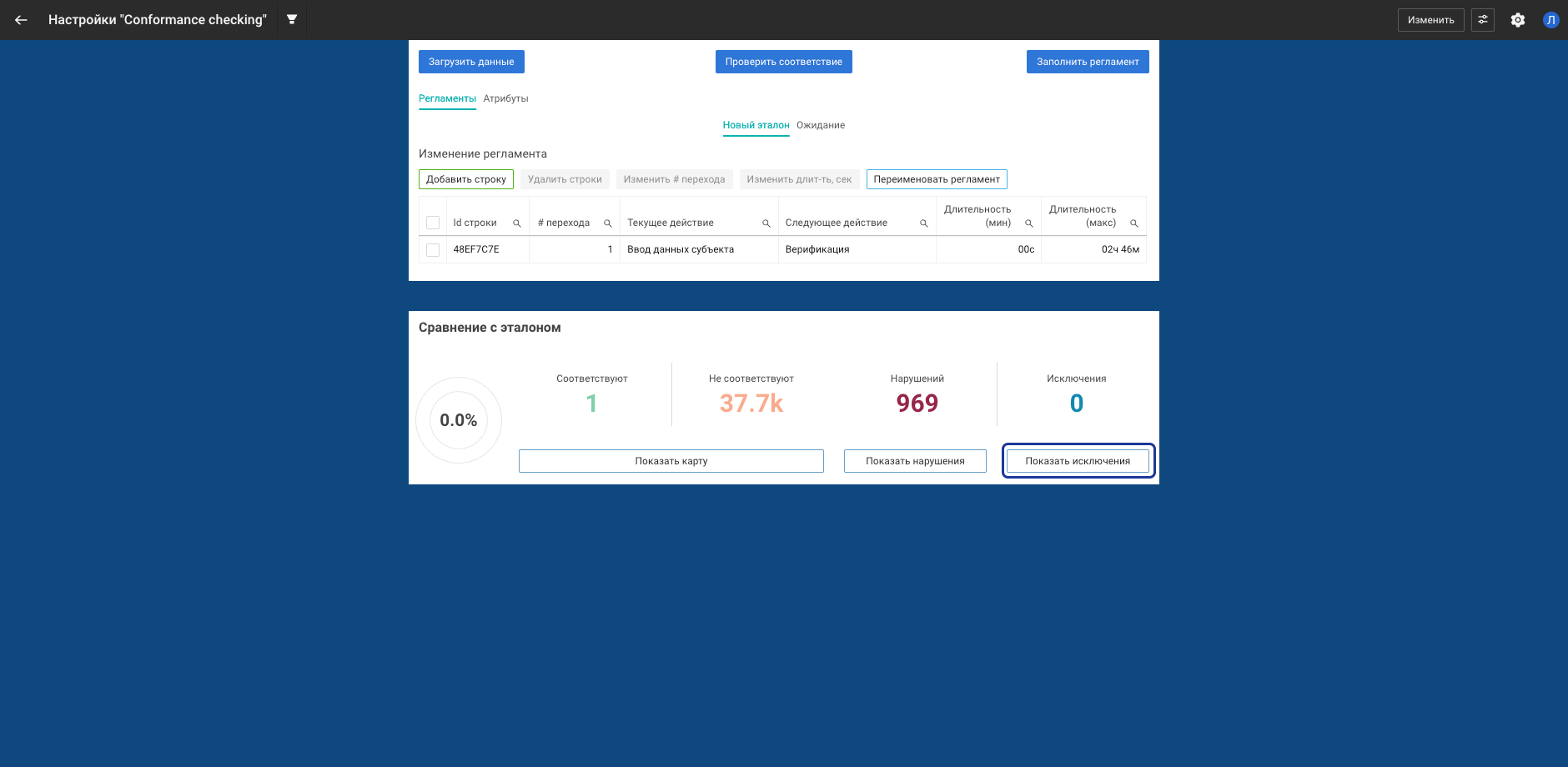Check the row 48EF7C7E checkbox
Image resolution: width=1568 pixels, height=767 pixels.
tap(433, 250)
